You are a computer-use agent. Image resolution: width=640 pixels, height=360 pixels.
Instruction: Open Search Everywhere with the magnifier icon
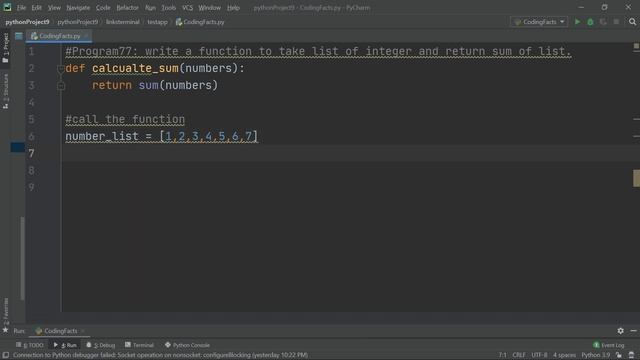(632, 22)
